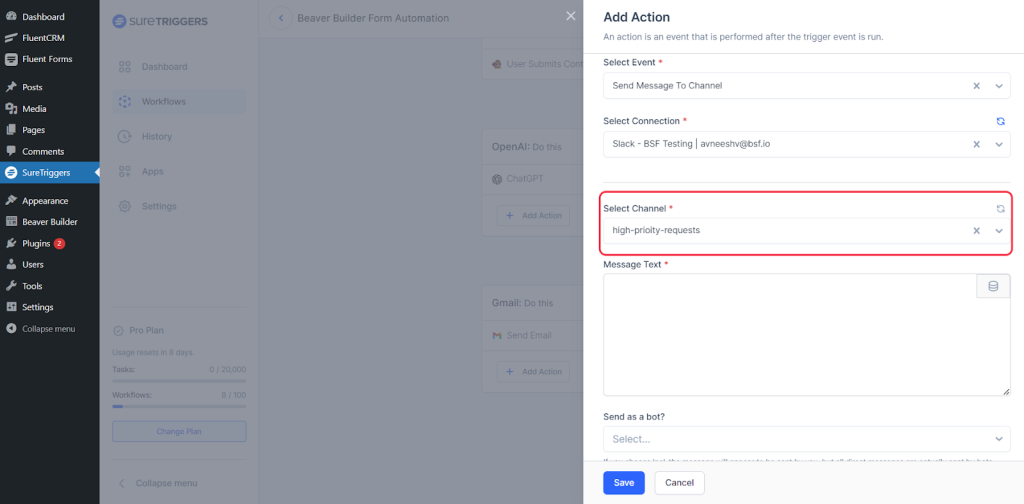Open SureTriggers in the WordPress menu

coord(46,173)
